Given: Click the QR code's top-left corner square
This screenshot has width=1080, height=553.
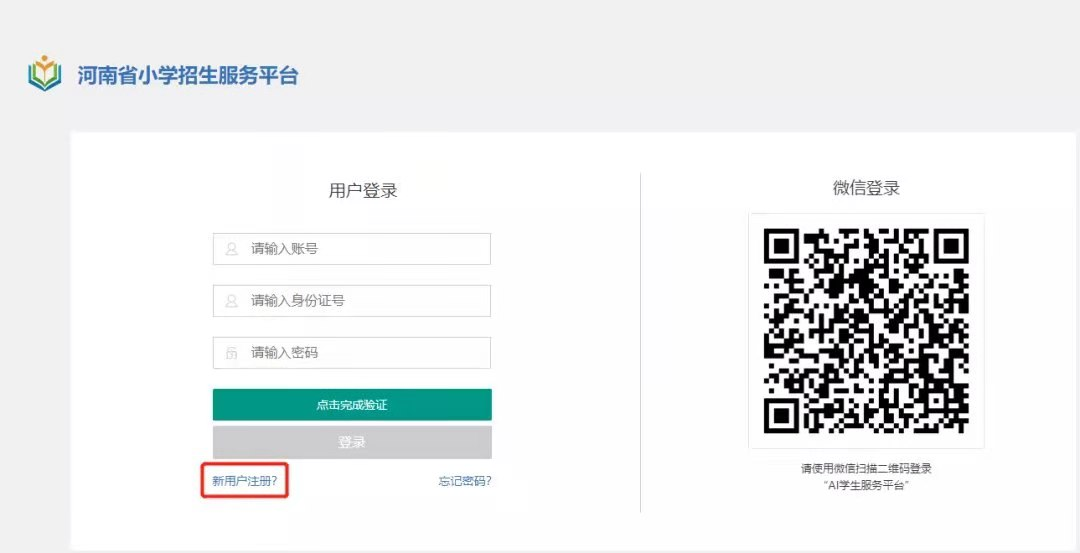Looking at the screenshot, I should pyautogui.click(x=781, y=246).
